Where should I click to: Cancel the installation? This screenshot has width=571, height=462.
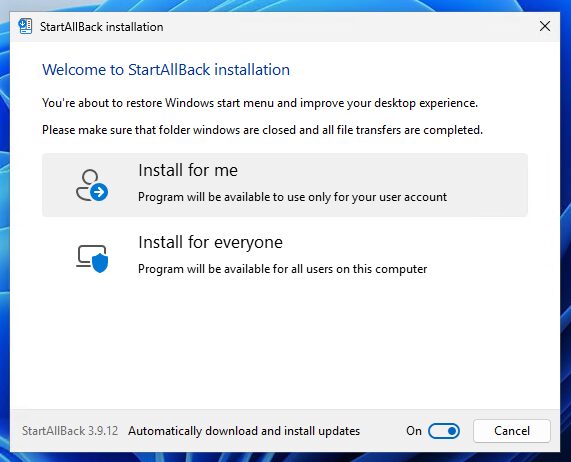click(x=512, y=431)
